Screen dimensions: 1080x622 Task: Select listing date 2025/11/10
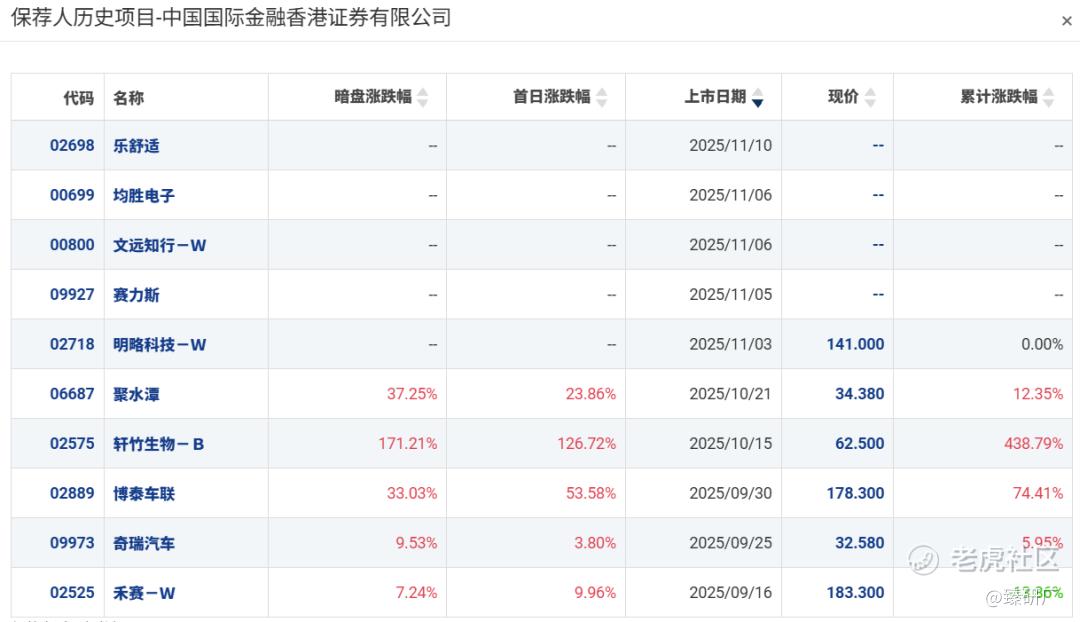(x=731, y=145)
